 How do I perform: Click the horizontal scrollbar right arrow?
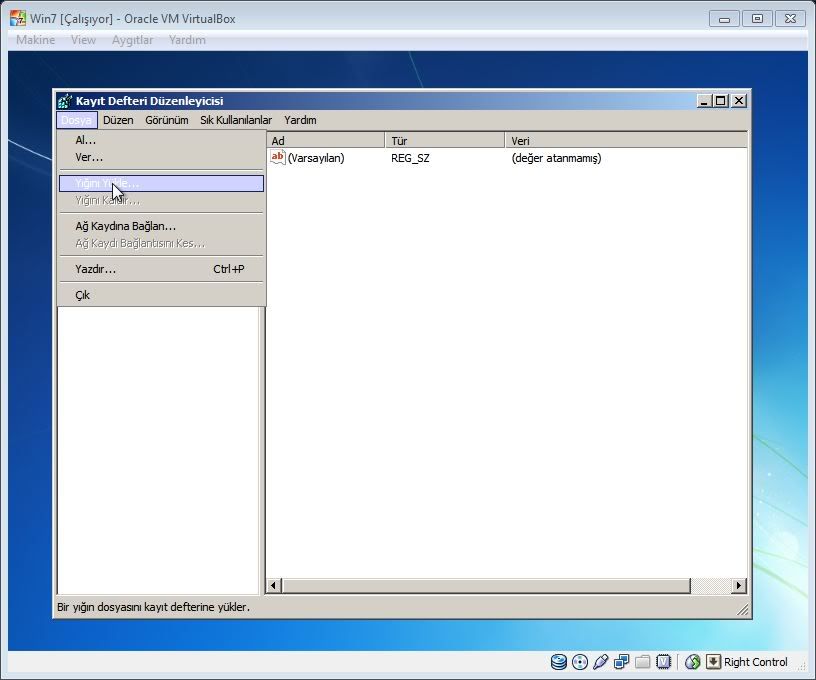[739, 586]
